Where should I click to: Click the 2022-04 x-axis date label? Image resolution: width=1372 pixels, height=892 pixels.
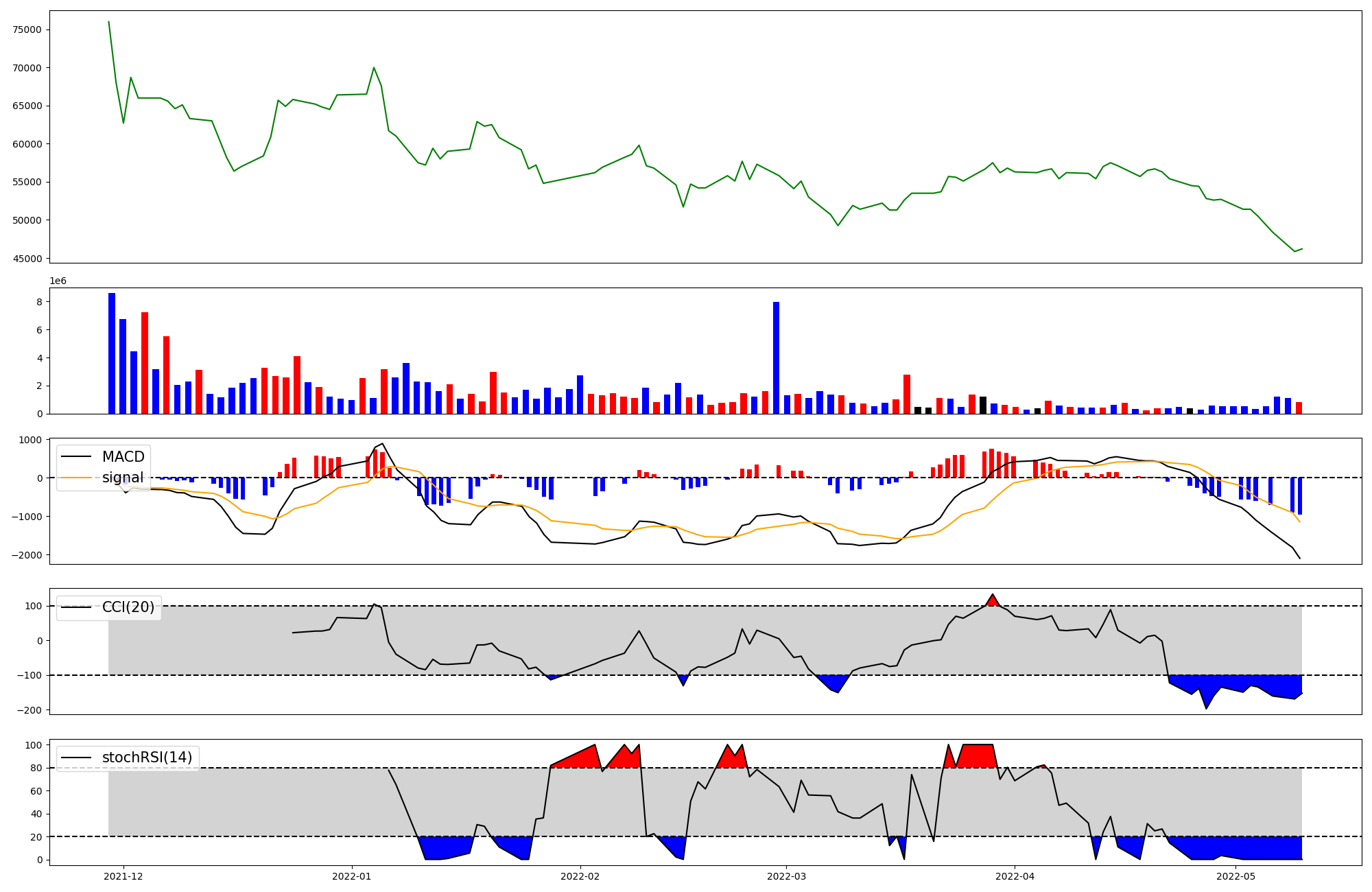(x=1015, y=876)
